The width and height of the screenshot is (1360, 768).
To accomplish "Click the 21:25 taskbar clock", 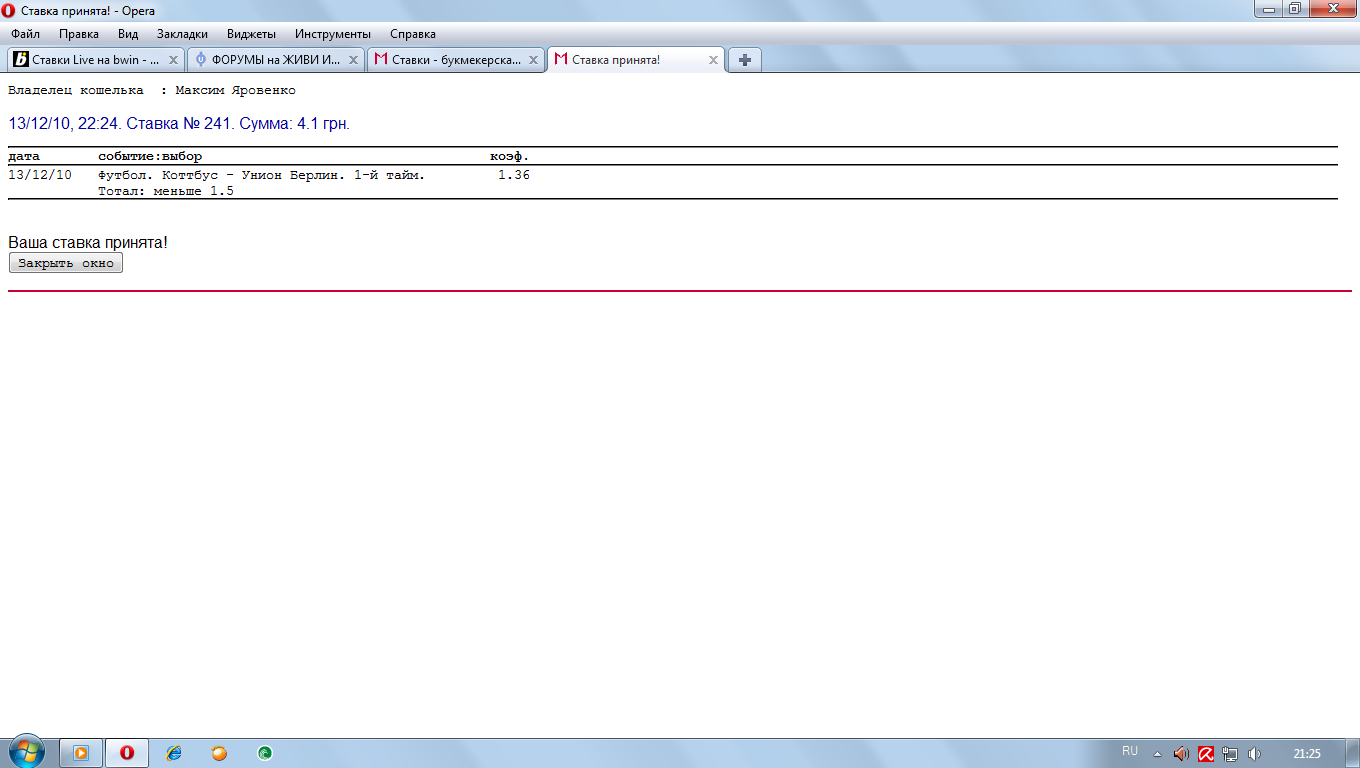I will 1307,754.
